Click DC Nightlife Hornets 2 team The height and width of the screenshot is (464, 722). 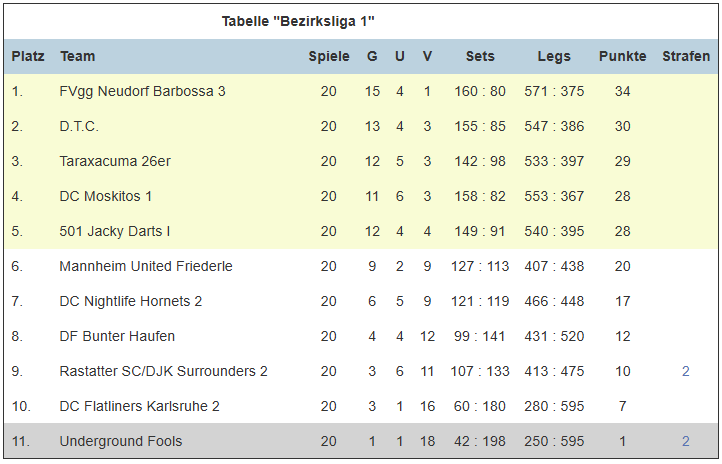click(x=131, y=301)
